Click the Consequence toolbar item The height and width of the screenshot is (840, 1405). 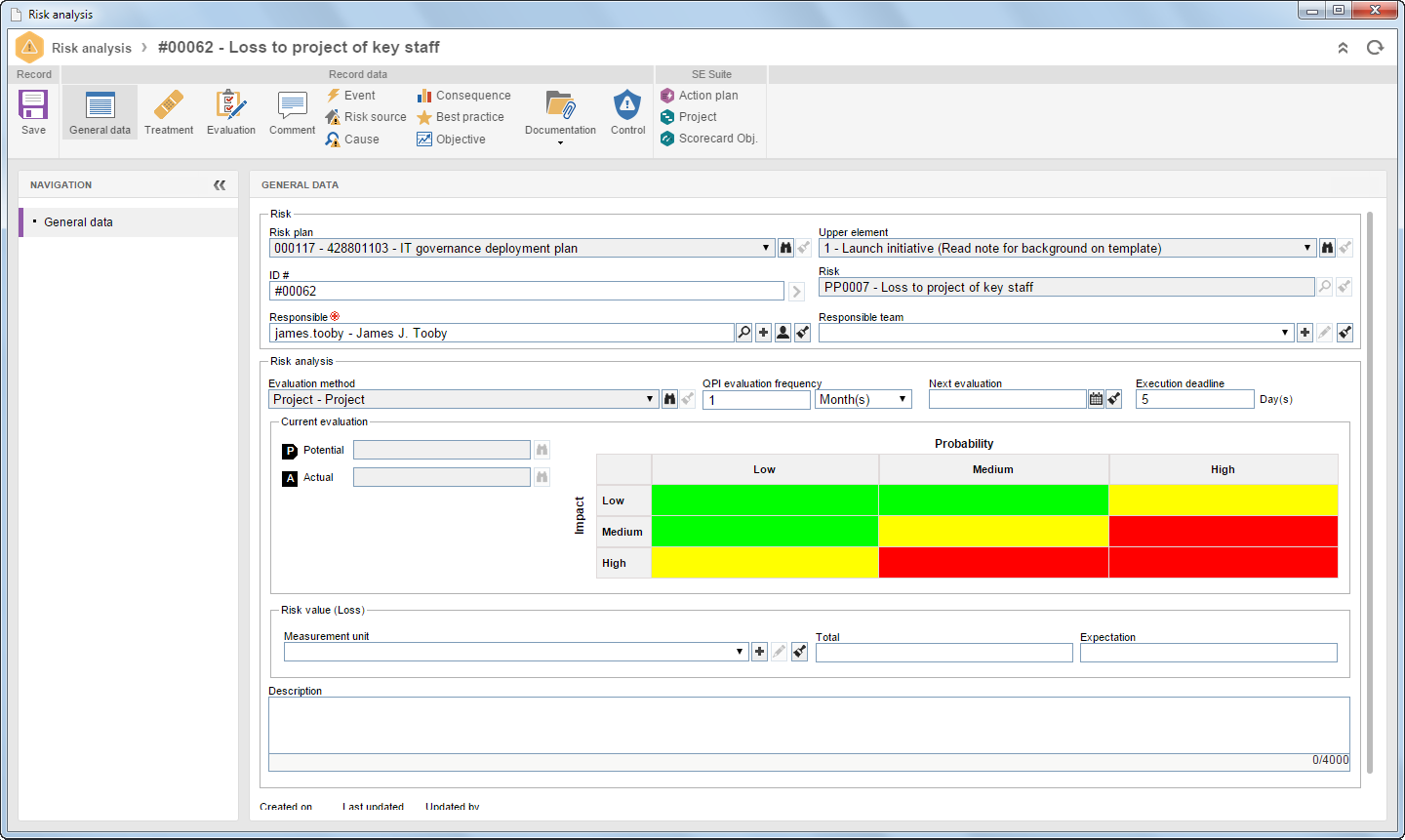point(464,96)
